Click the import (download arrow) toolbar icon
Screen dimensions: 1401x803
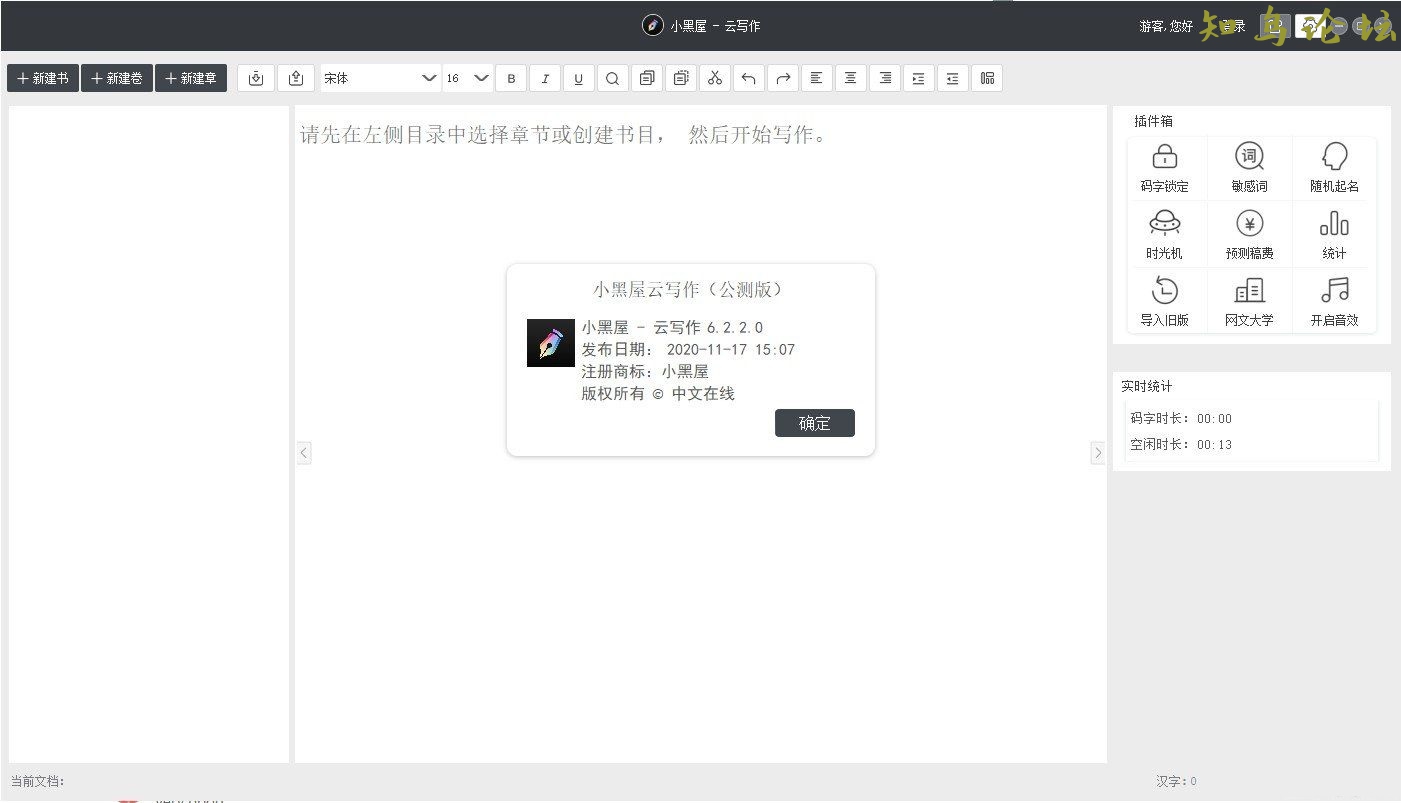click(x=256, y=78)
